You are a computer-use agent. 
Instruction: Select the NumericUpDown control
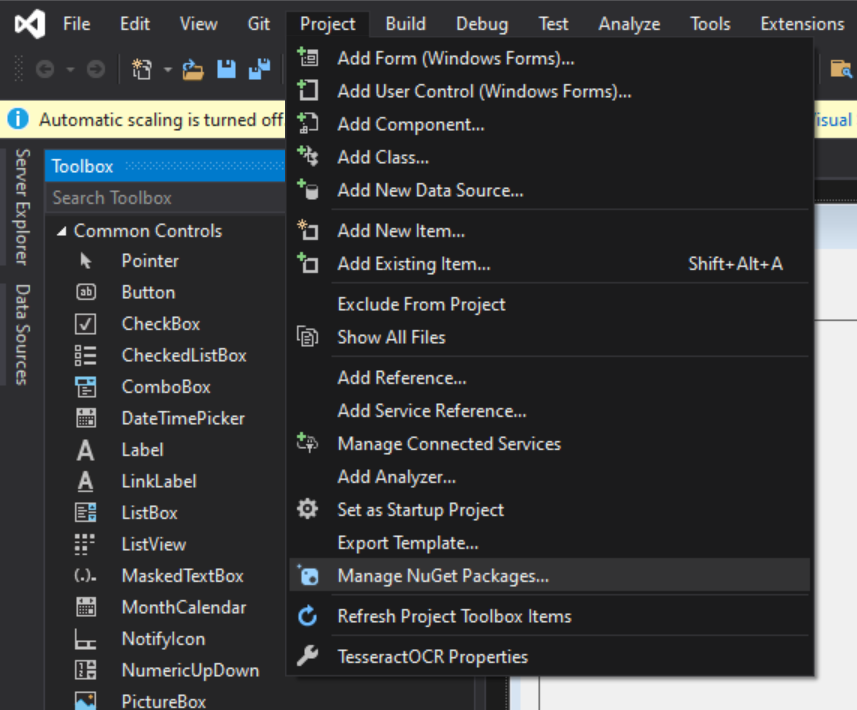(x=165, y=670)
